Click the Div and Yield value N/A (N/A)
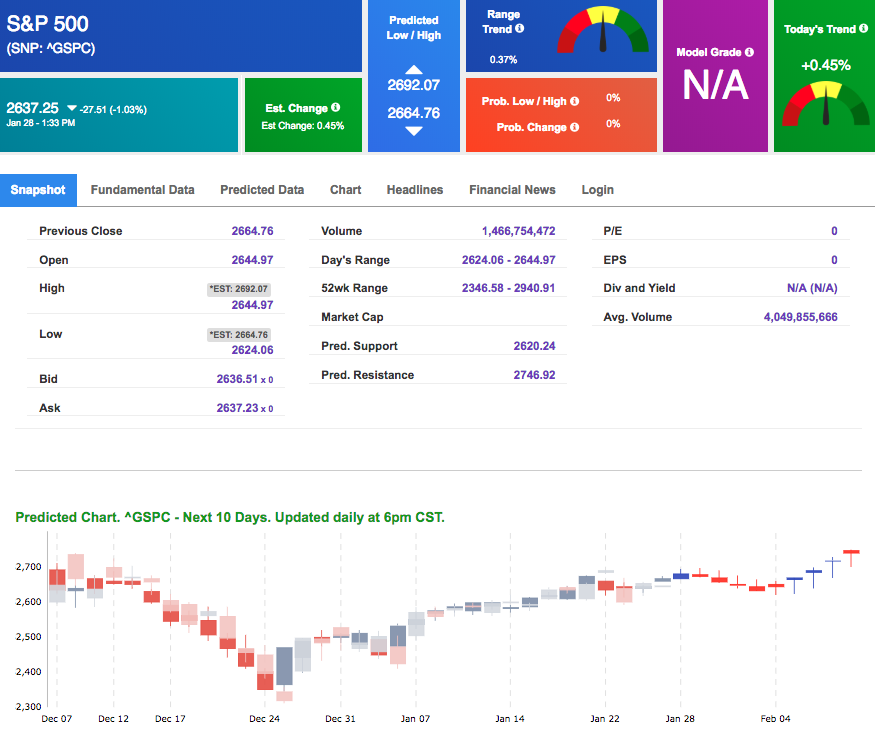875x731 pixels. coord(812,288)
